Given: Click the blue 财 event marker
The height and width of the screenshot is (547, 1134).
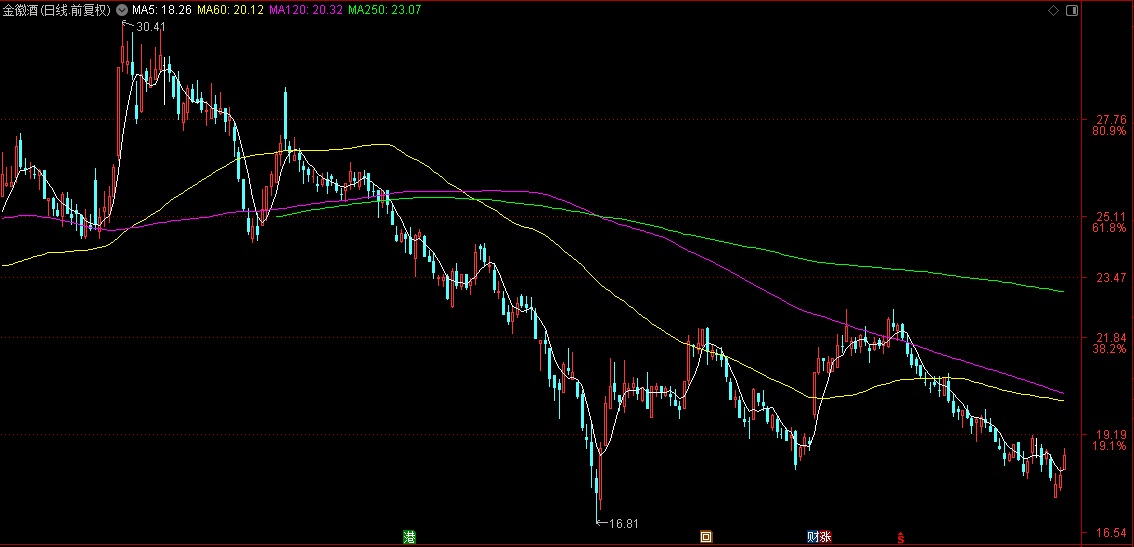Looking at the screenshot, I should (x=813, y=537).
